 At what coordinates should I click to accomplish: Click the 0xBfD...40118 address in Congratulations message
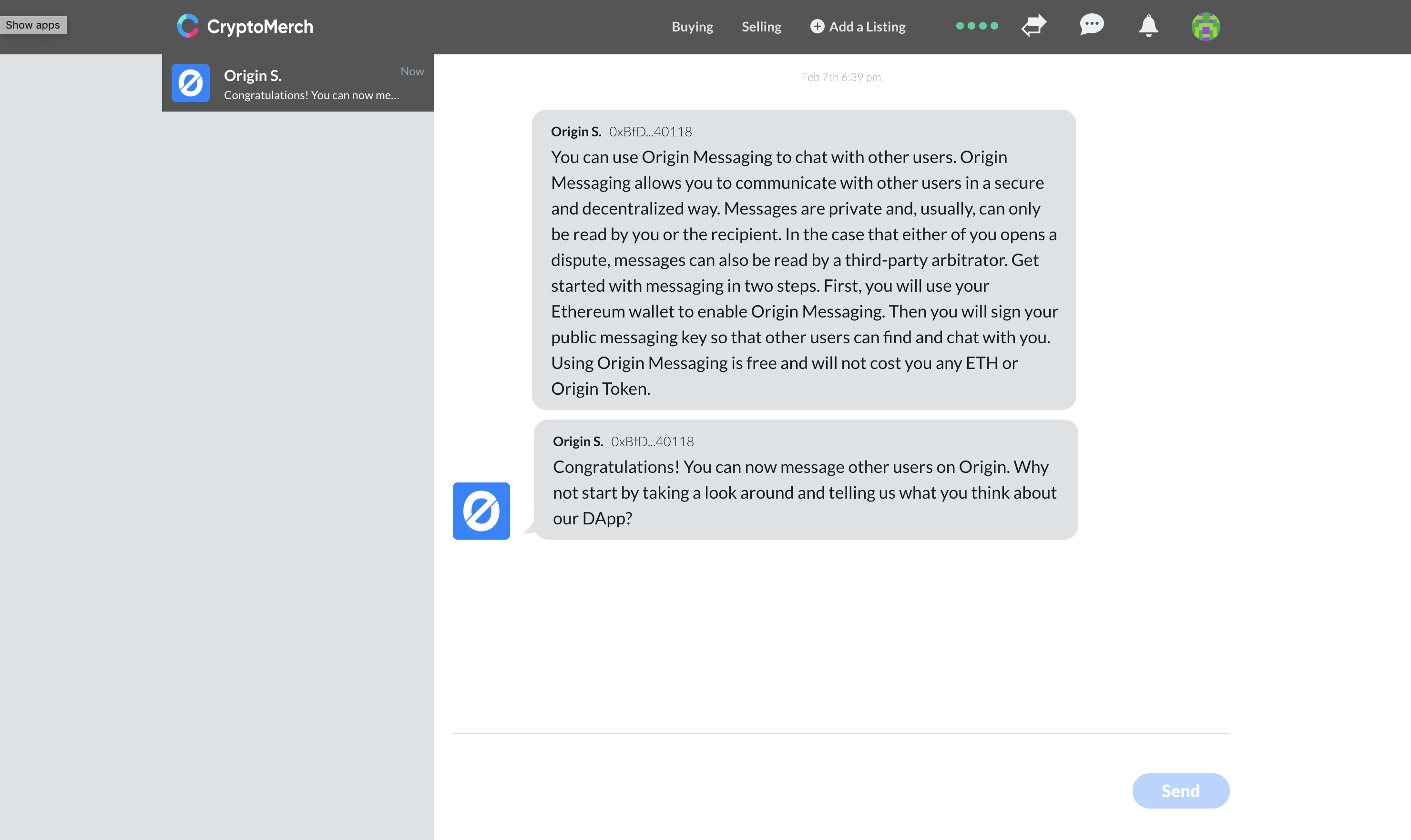652,441
